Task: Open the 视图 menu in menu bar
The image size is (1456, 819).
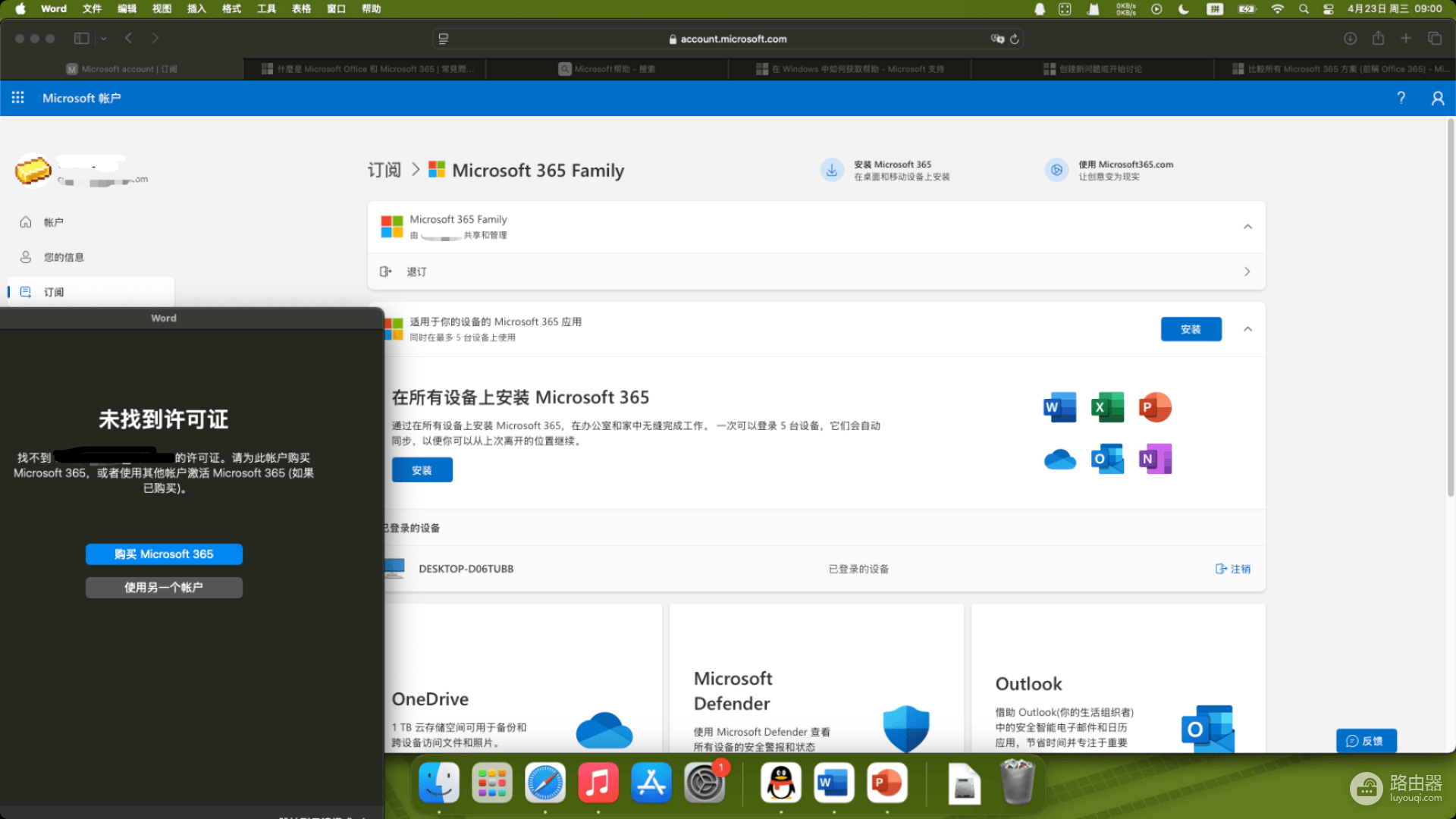Action: [162, 9]
